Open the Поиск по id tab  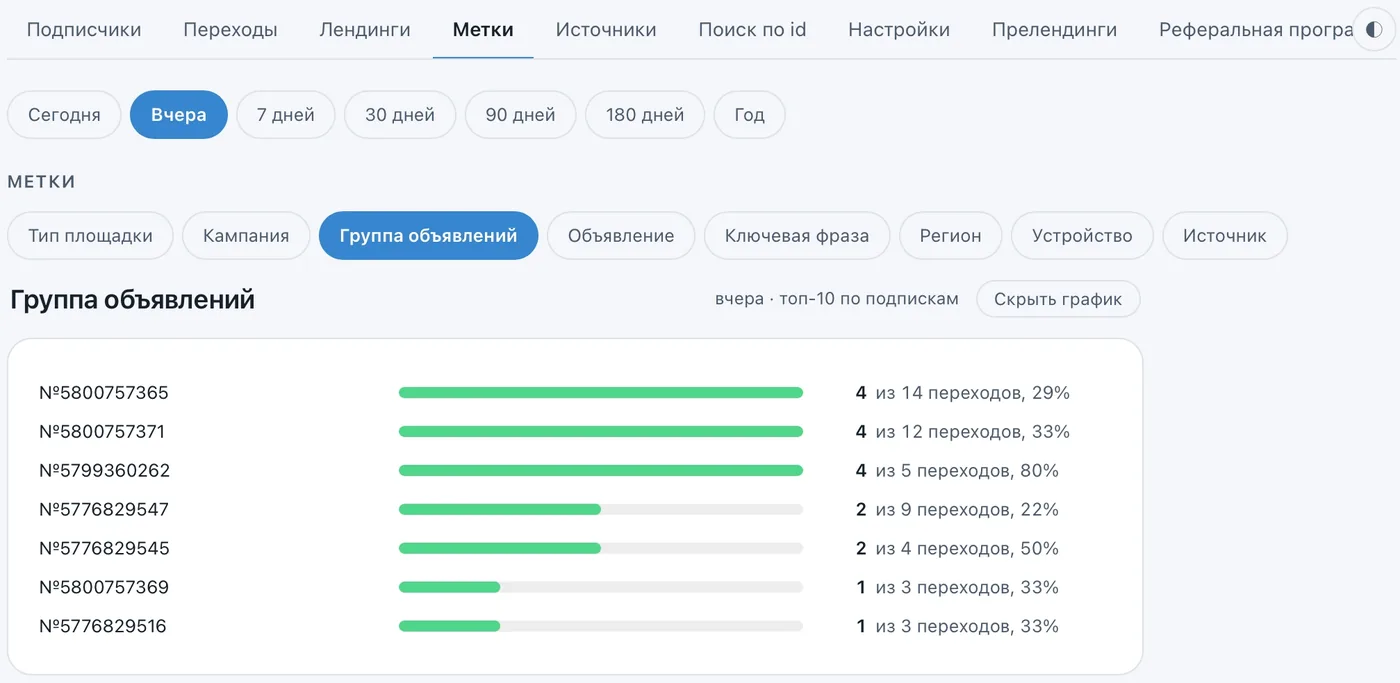[x=752, y=30]
